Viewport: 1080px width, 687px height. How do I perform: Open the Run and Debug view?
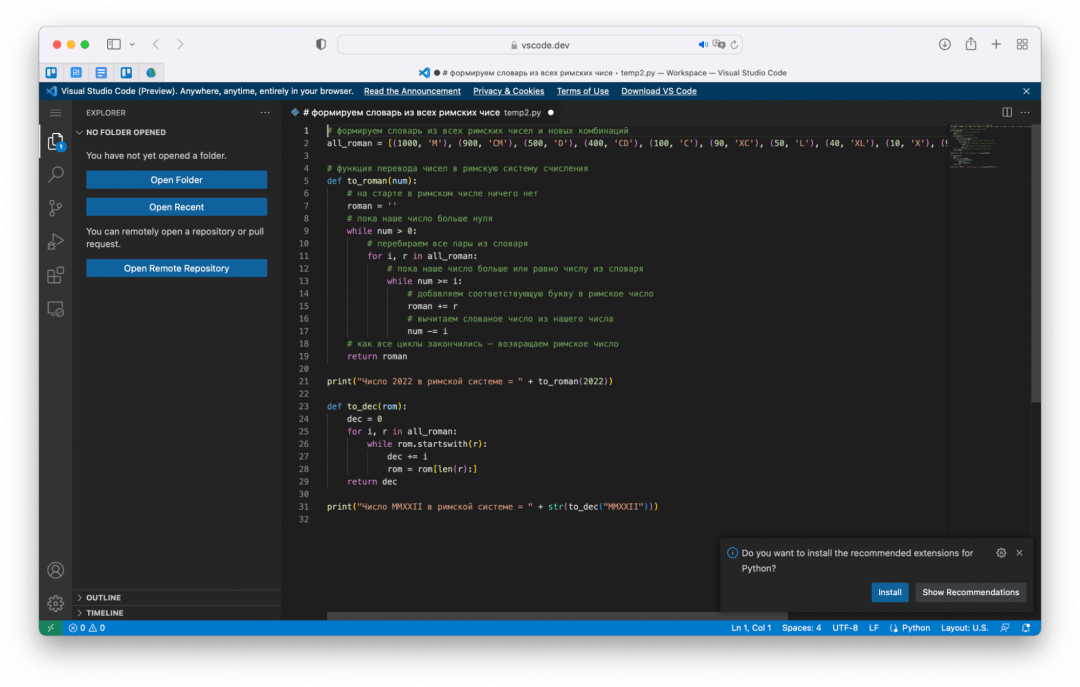(56, 242)
